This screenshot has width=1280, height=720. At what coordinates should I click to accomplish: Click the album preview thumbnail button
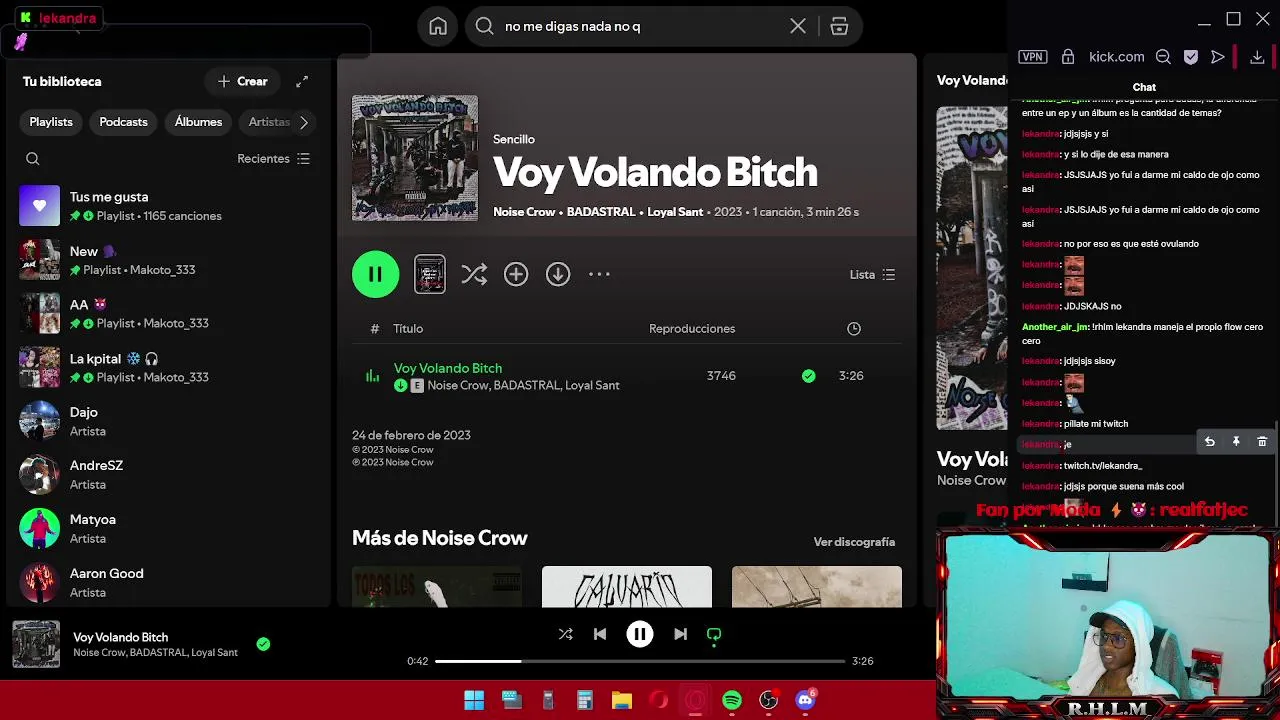coord(430,274)
